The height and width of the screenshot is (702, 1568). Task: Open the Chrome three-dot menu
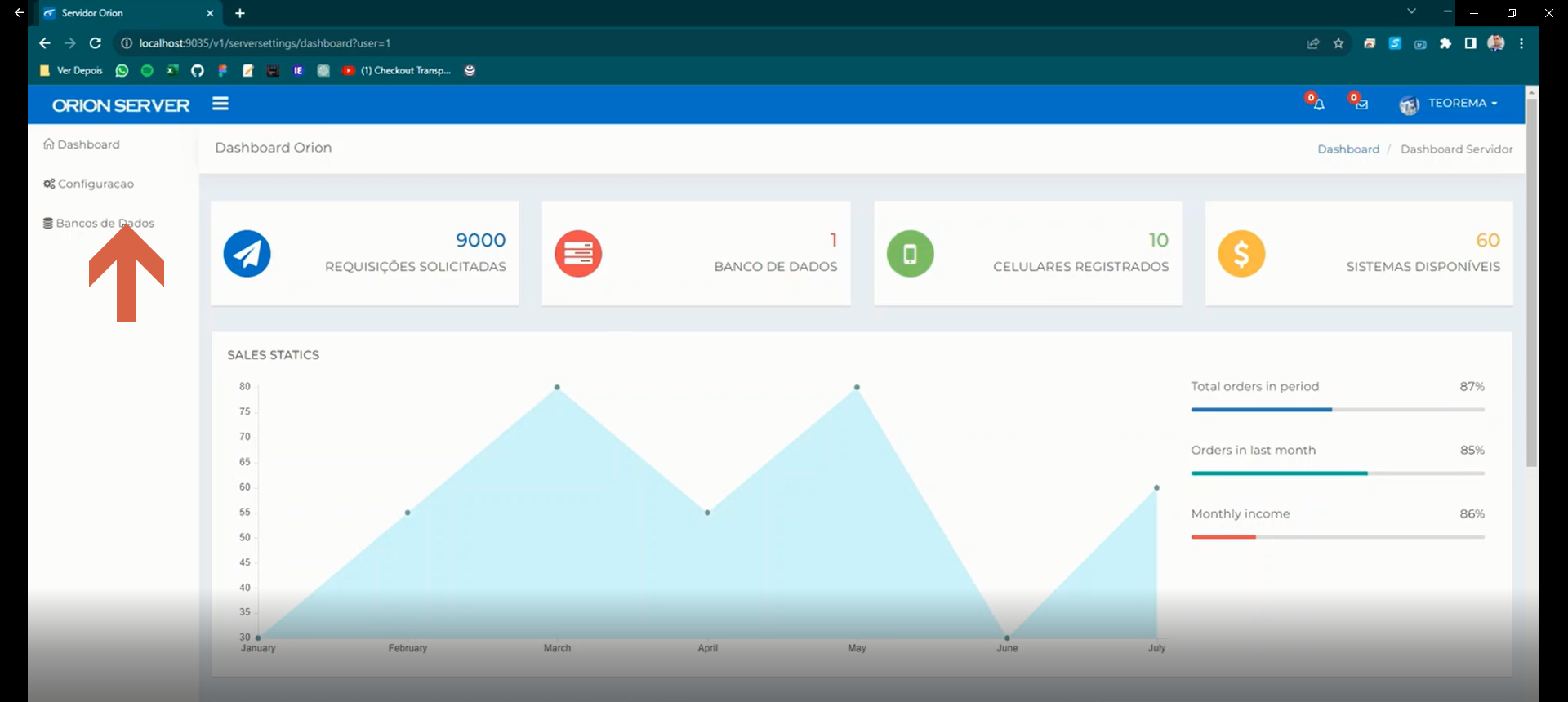coord(1521,43)
